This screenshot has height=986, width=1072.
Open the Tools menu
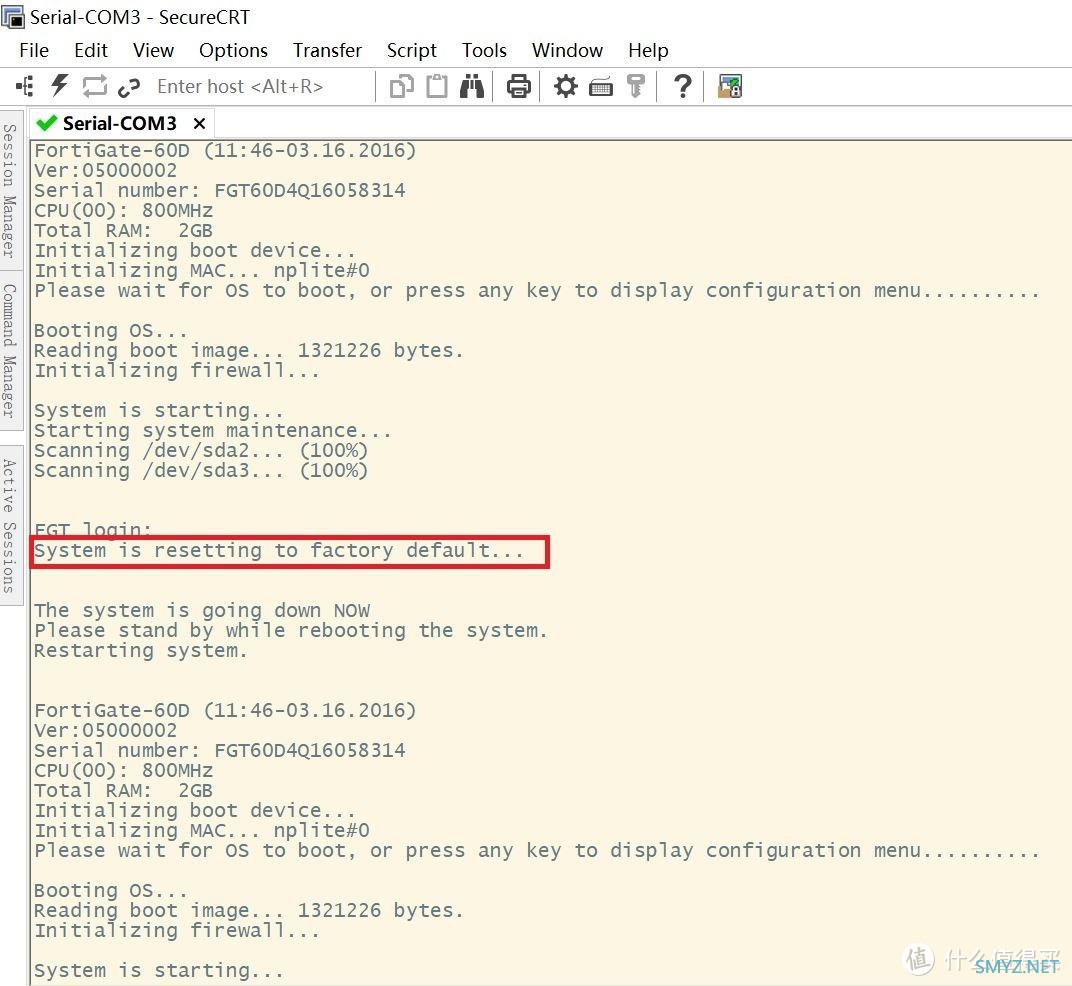click(484, 51)
